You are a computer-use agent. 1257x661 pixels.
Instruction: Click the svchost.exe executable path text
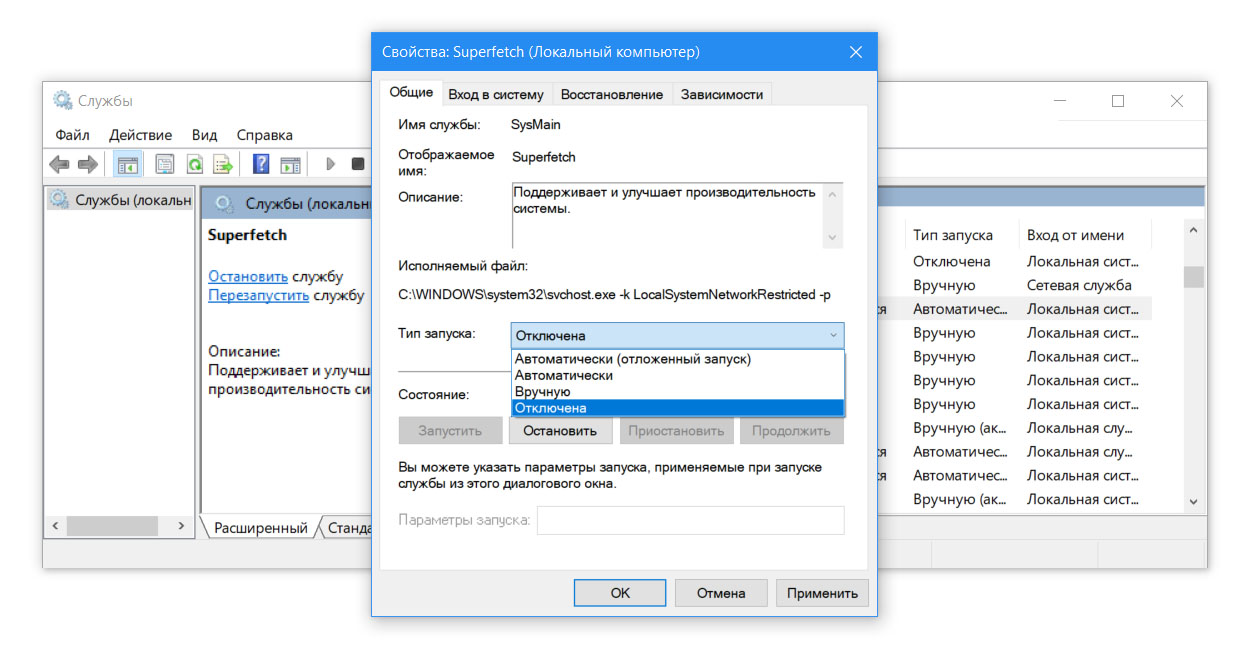pos(614,295)
